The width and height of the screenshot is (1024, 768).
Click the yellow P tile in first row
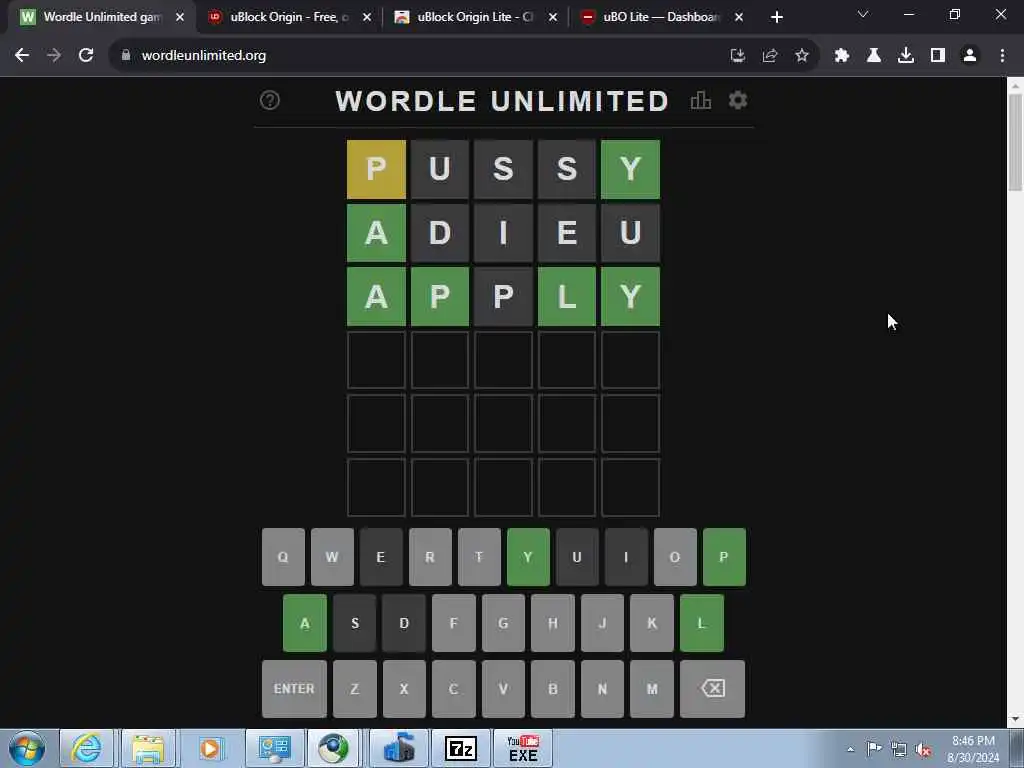tap(376, 169)
